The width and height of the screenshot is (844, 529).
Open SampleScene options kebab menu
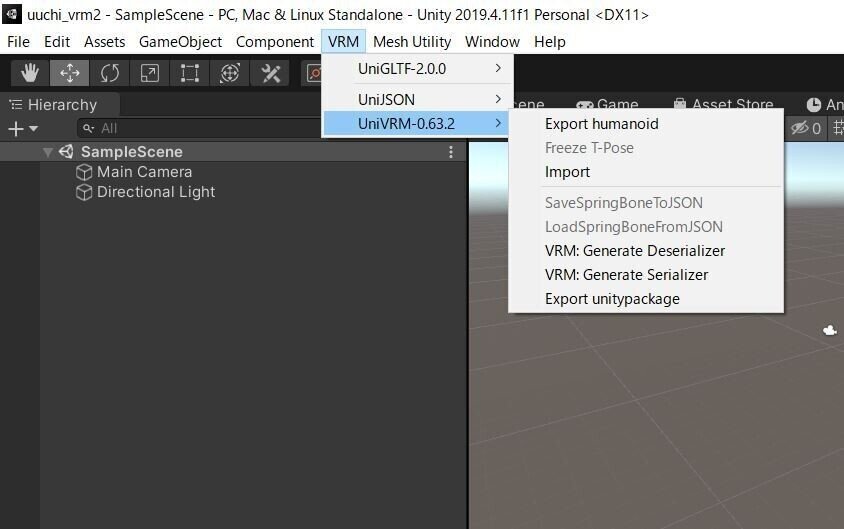click(451, 152)
